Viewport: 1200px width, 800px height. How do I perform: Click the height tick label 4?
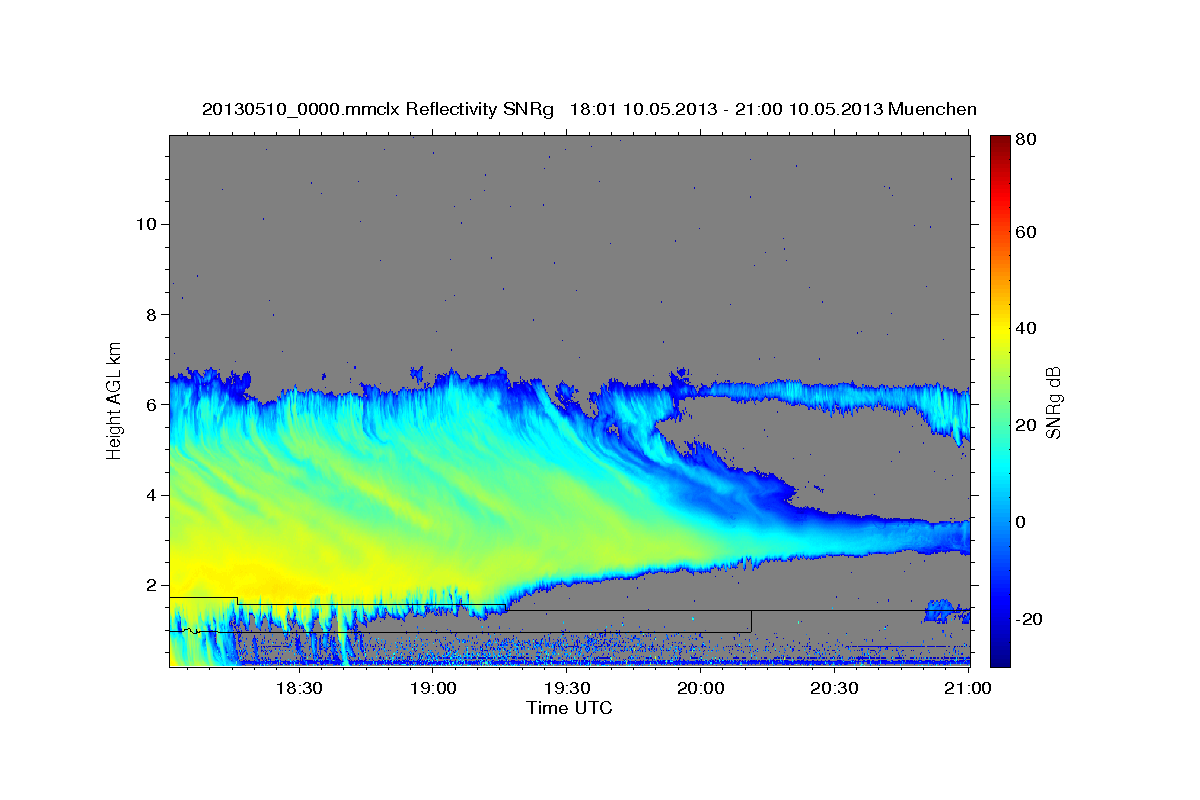point(150,495)
